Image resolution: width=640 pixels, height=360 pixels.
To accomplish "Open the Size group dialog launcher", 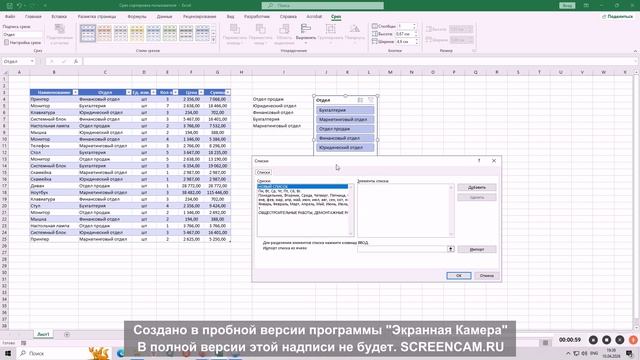I will [x=474, y=51].
